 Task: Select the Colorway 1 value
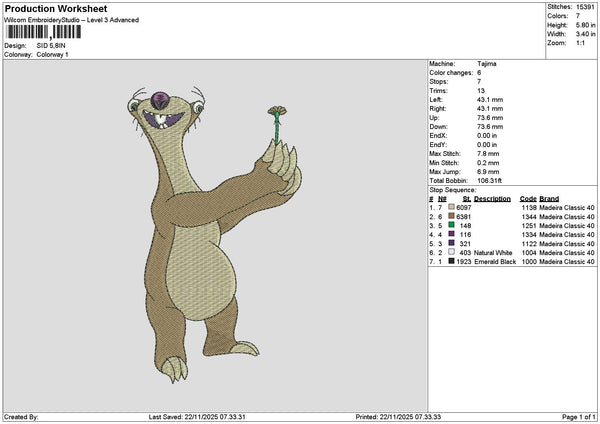[52, 55]
